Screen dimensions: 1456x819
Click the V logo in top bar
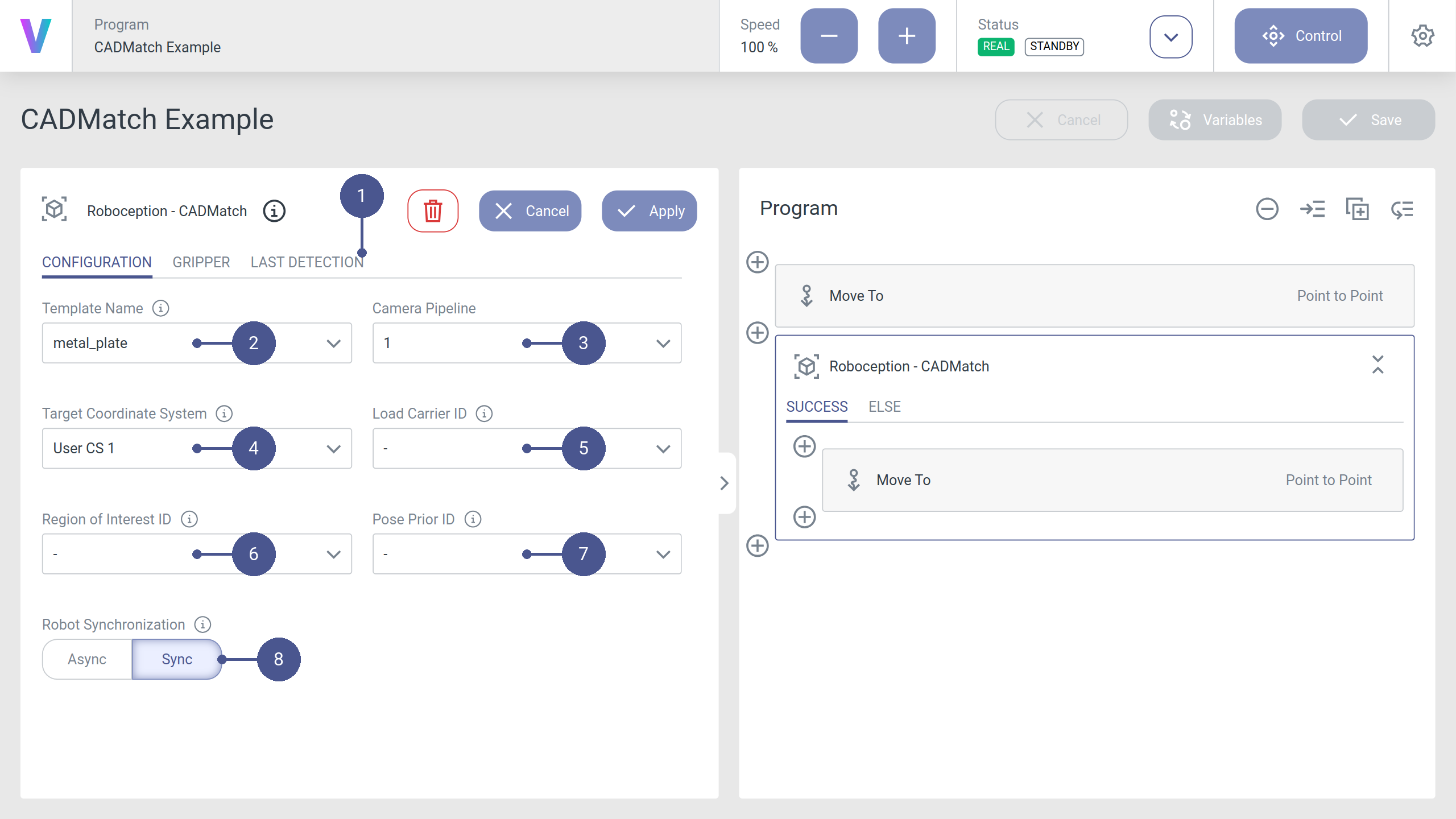(36, 36)
